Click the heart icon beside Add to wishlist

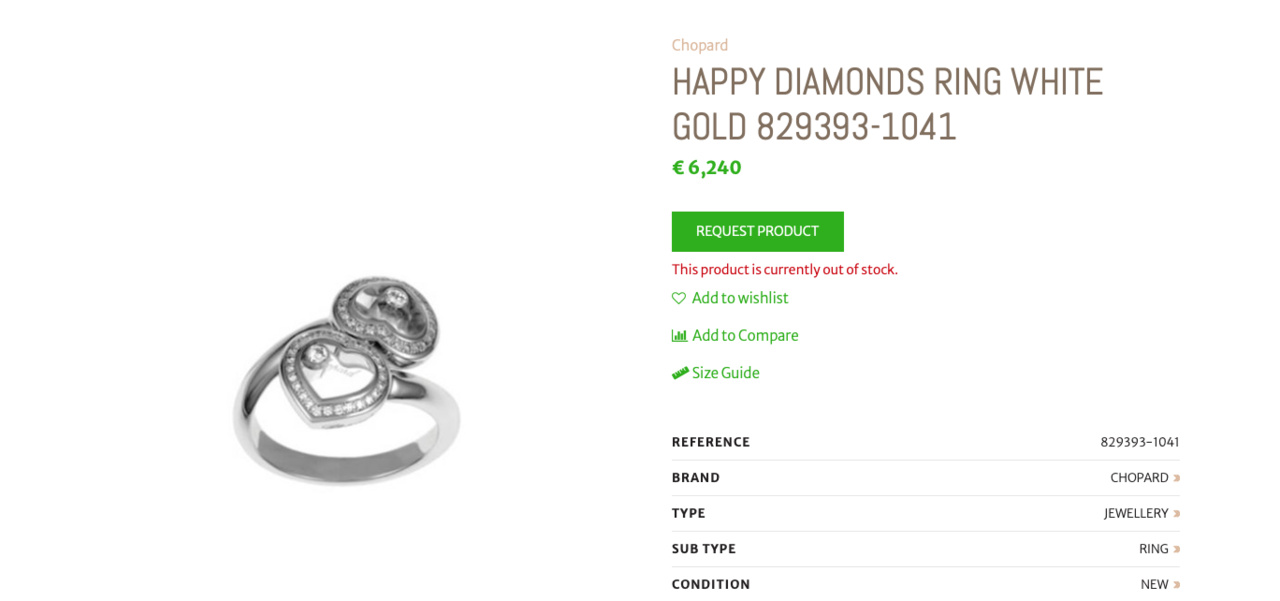679,298
